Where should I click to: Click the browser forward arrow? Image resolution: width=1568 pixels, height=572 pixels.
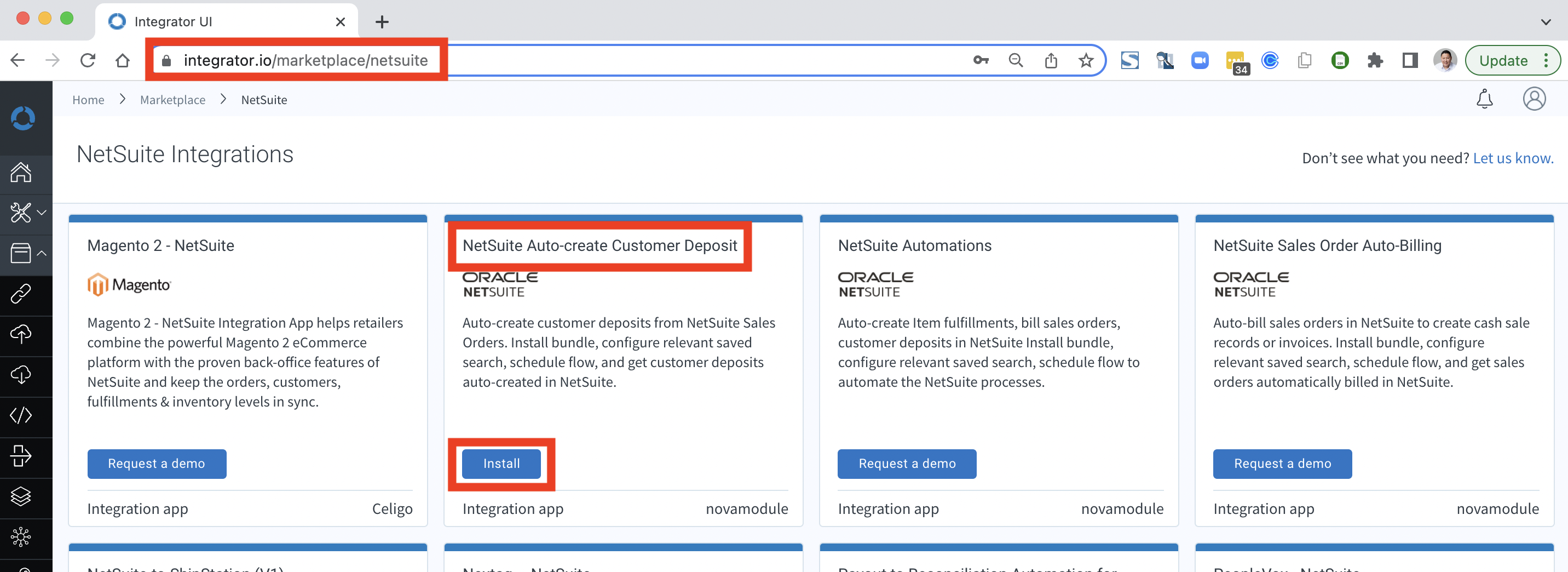coord(53,60)
